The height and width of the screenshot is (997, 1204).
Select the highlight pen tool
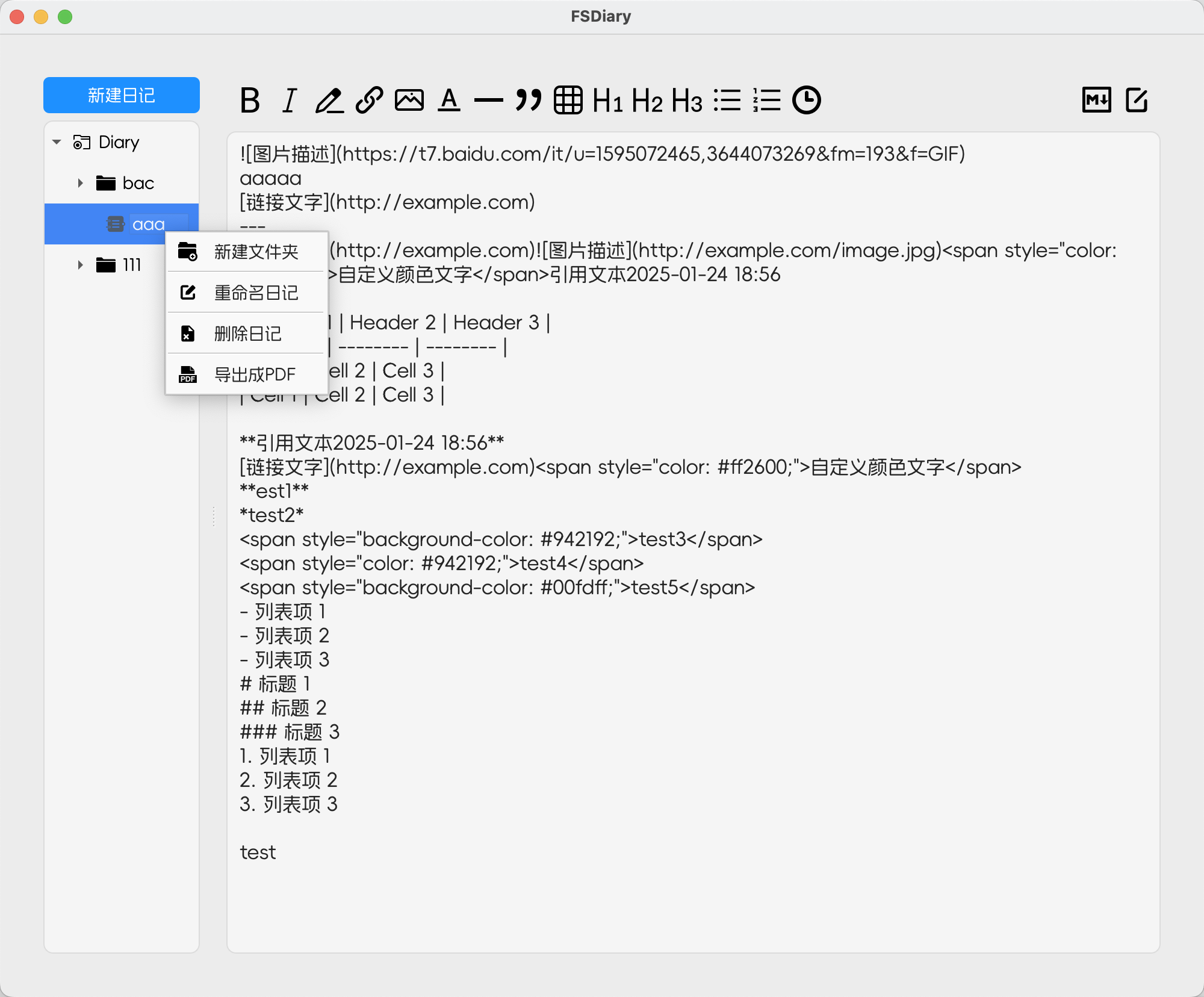click(x=330, y=101)
